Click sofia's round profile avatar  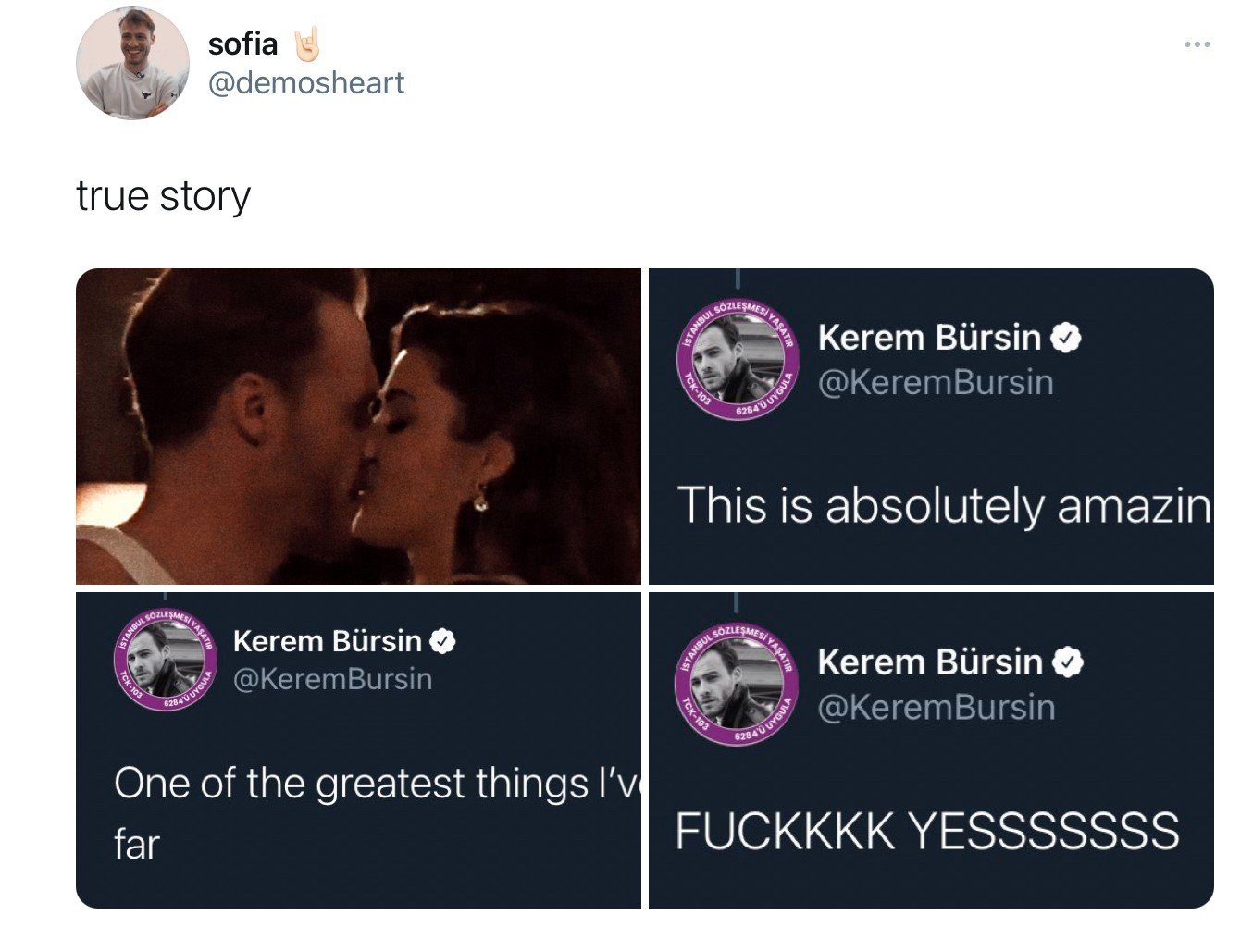132,64
